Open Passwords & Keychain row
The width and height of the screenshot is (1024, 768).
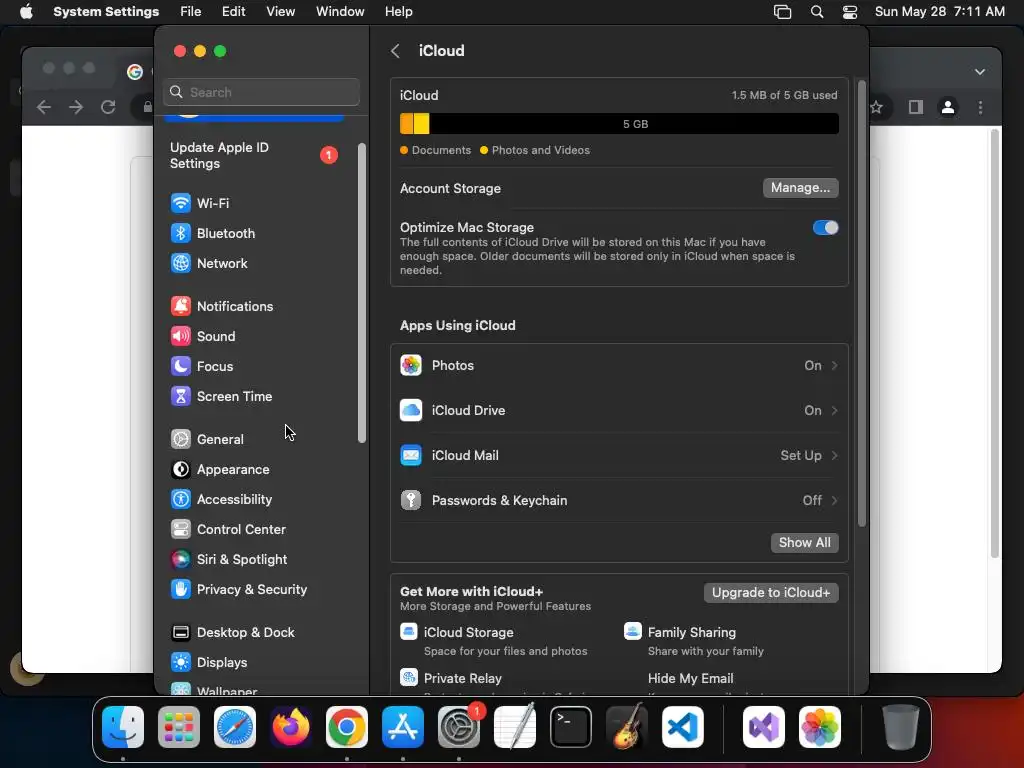click(x=619, y=501)
